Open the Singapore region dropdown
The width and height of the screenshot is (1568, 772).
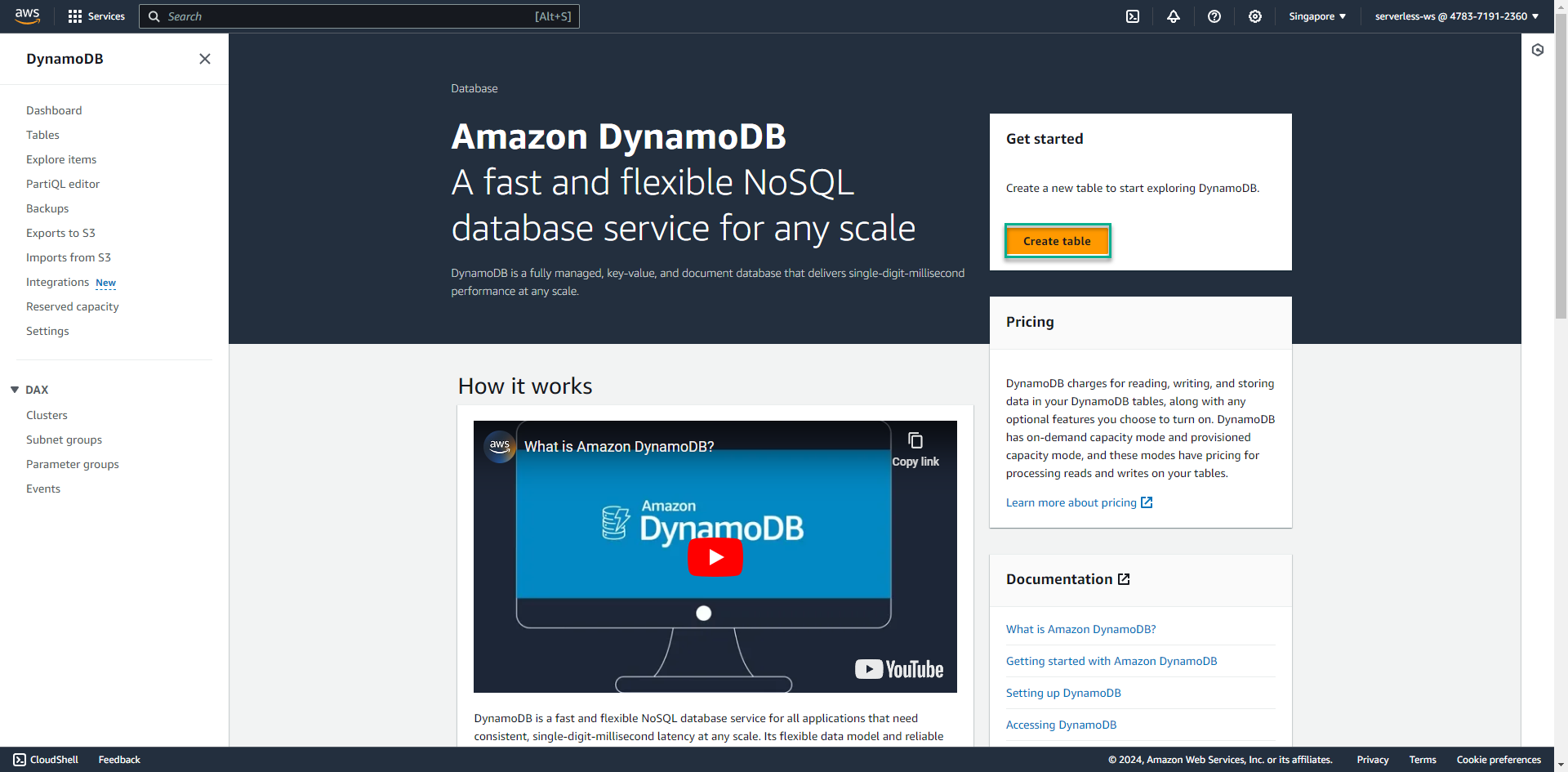tap(1317, 16)
